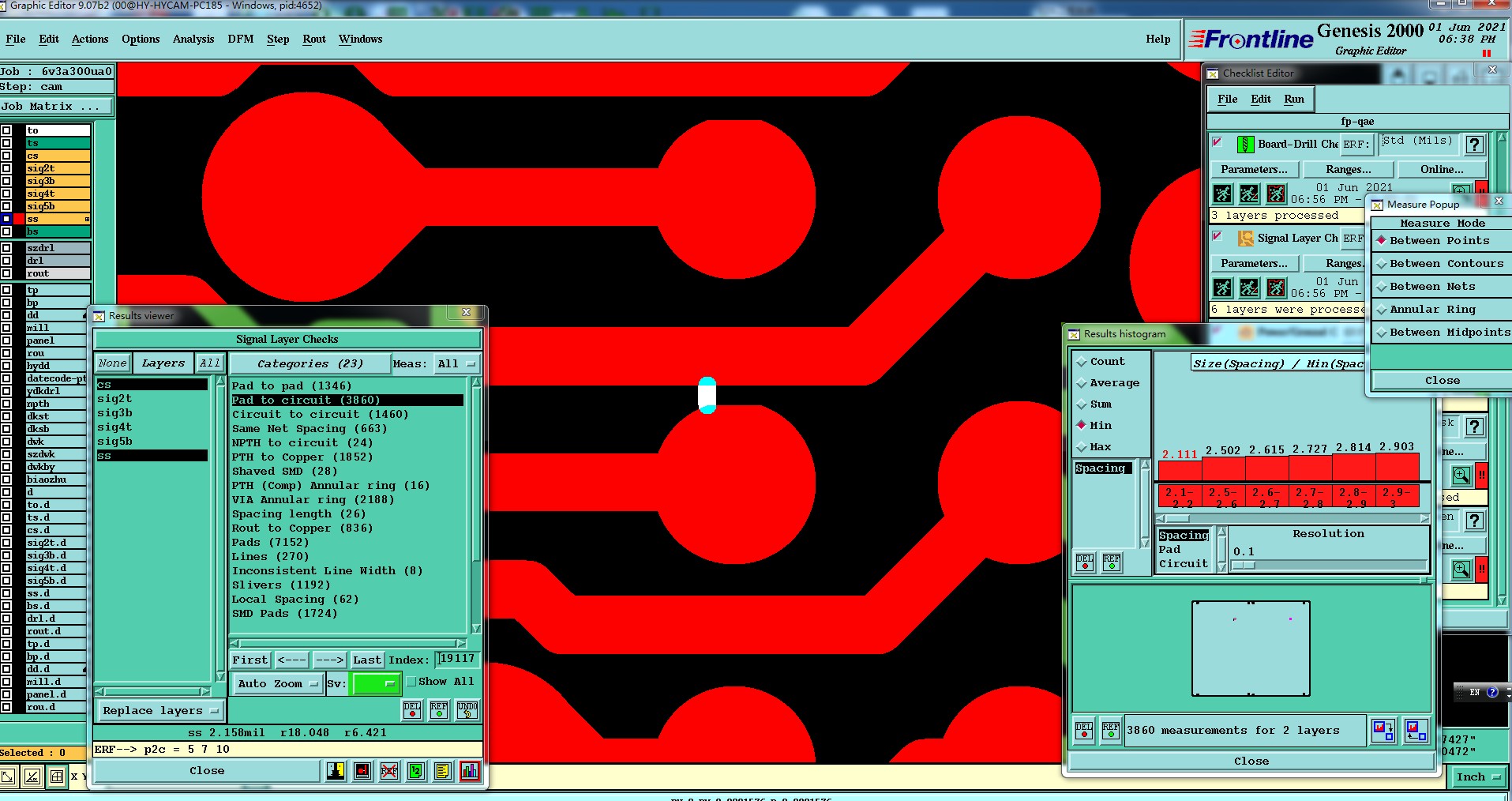Adjust the Resolution slider handle
The image size is (1512, 801).
(1244, 565)
